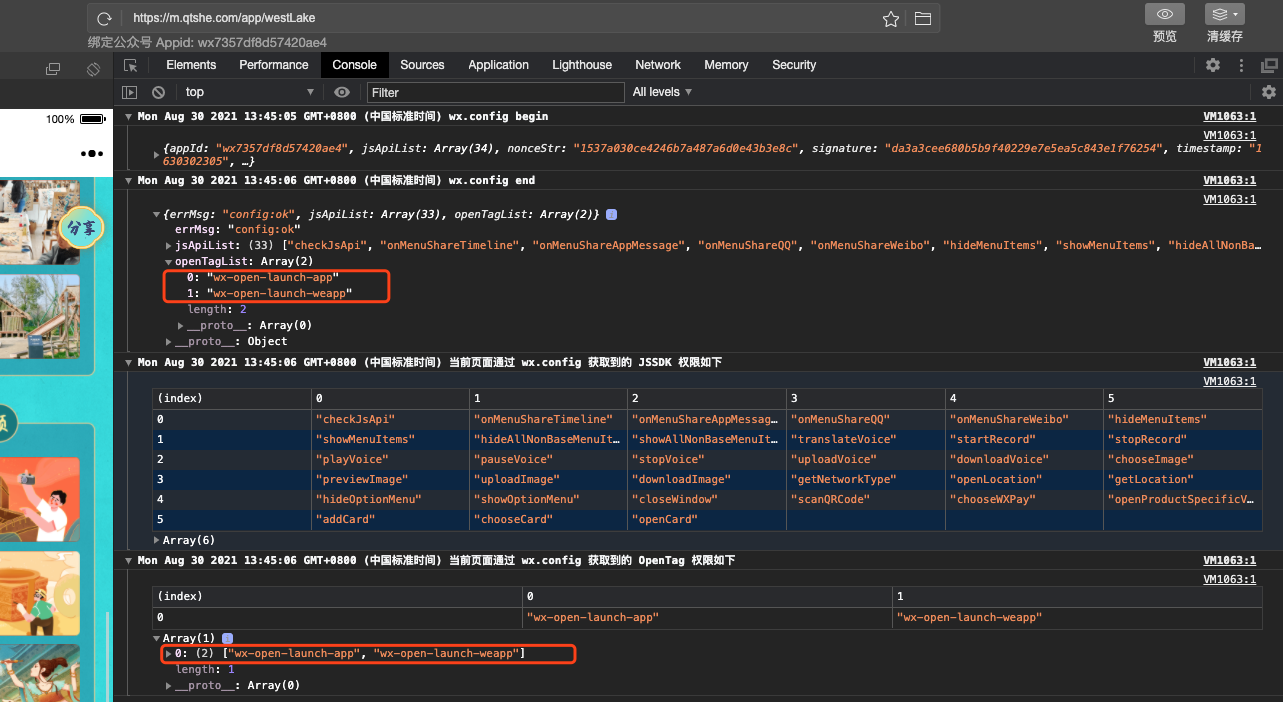Collapse the JSSDK 权限如下 log group
Screen dimensions: 1283x702
point(128,362)
